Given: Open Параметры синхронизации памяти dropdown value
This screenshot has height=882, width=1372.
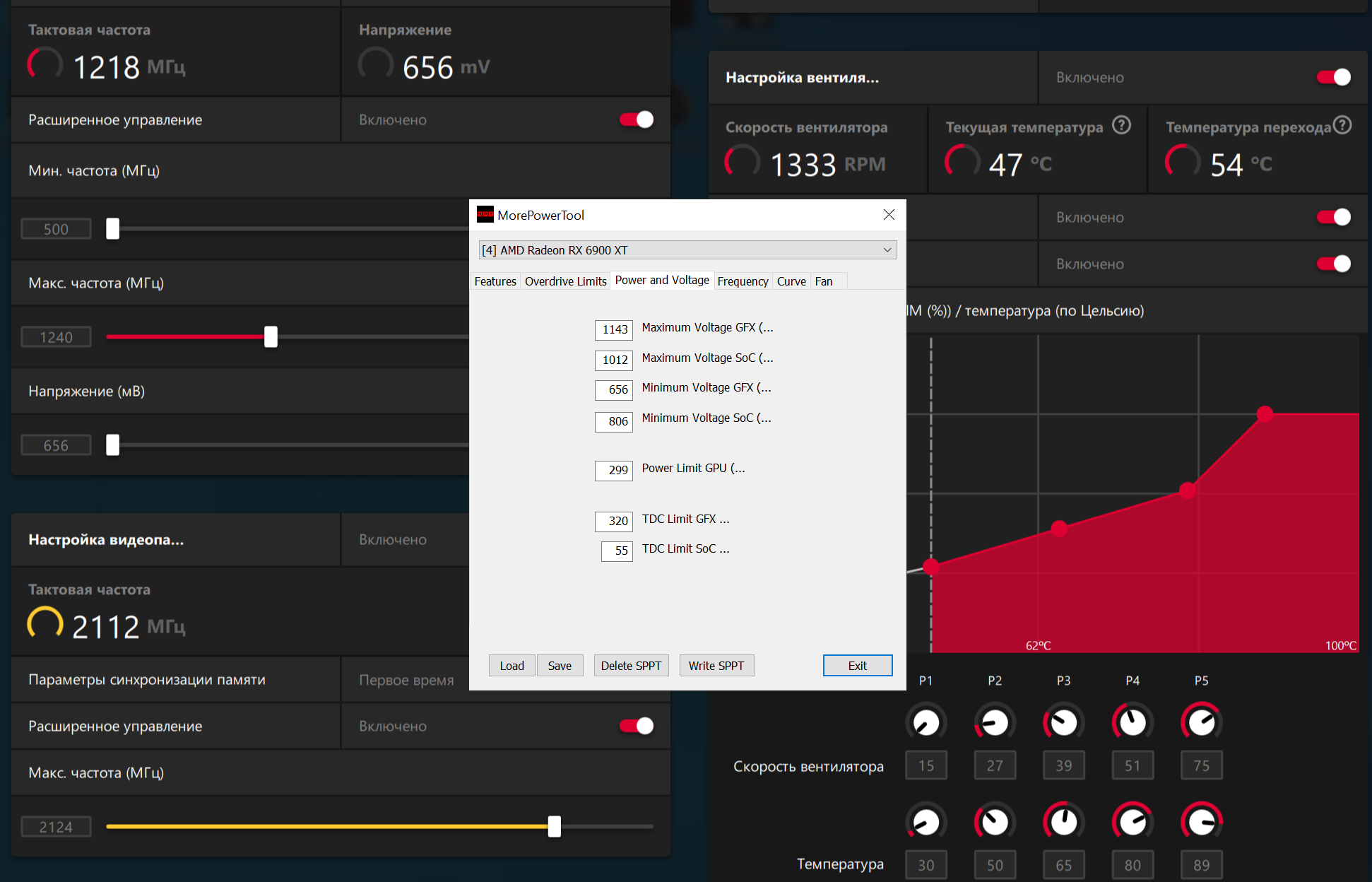Looking at the screenshot, I should point(407,680).
